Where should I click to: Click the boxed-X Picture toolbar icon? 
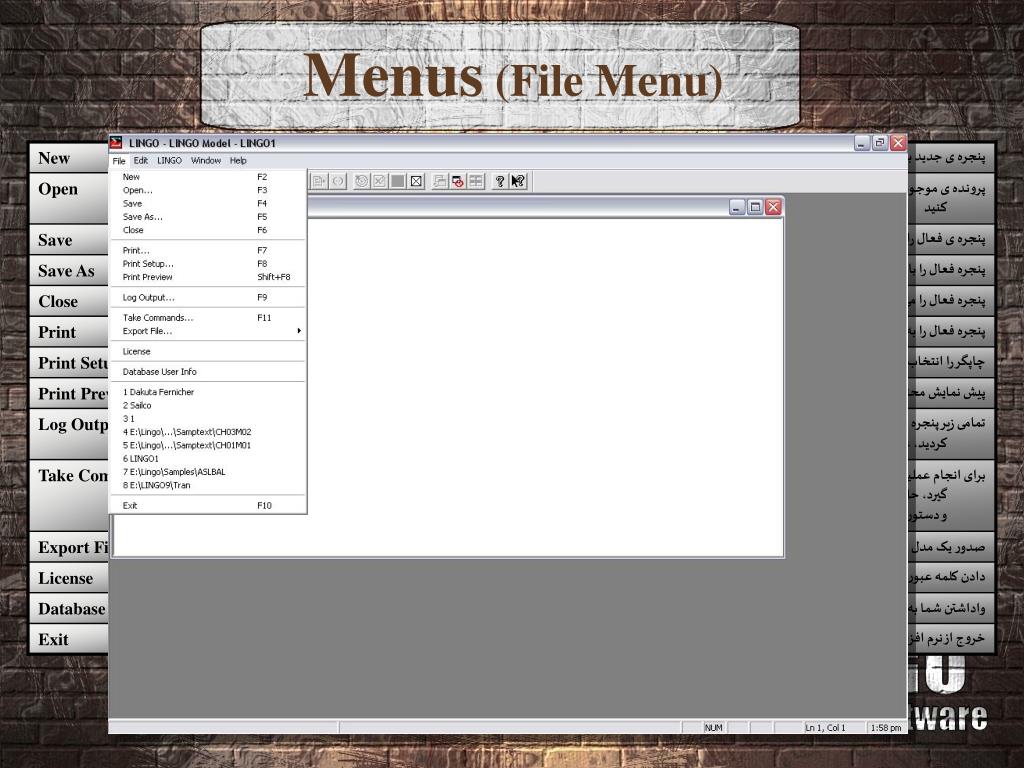tap(416, 181)
